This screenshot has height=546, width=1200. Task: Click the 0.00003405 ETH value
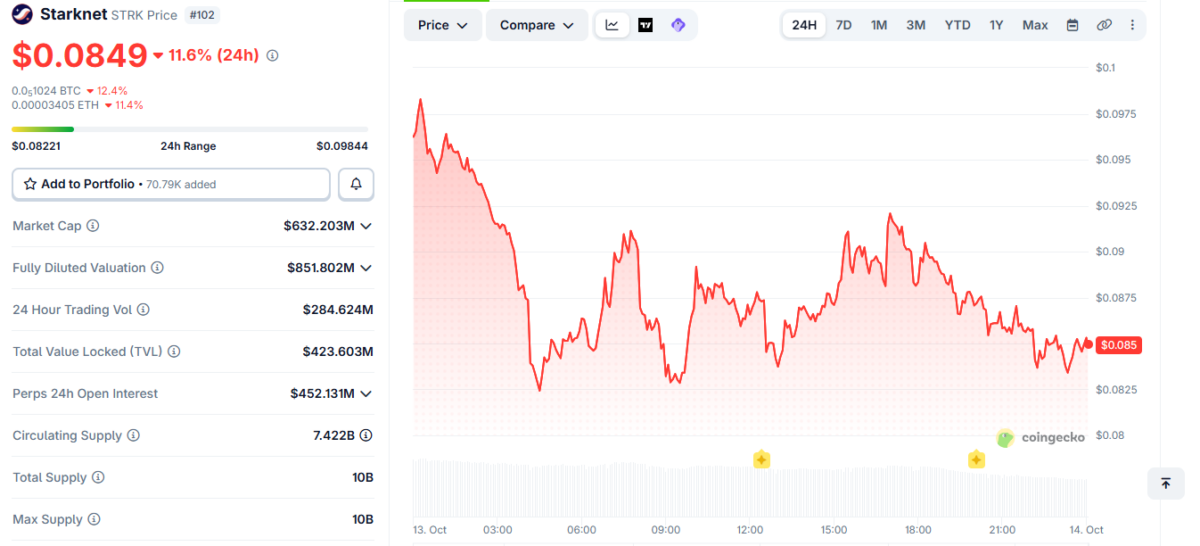(56, 105)
